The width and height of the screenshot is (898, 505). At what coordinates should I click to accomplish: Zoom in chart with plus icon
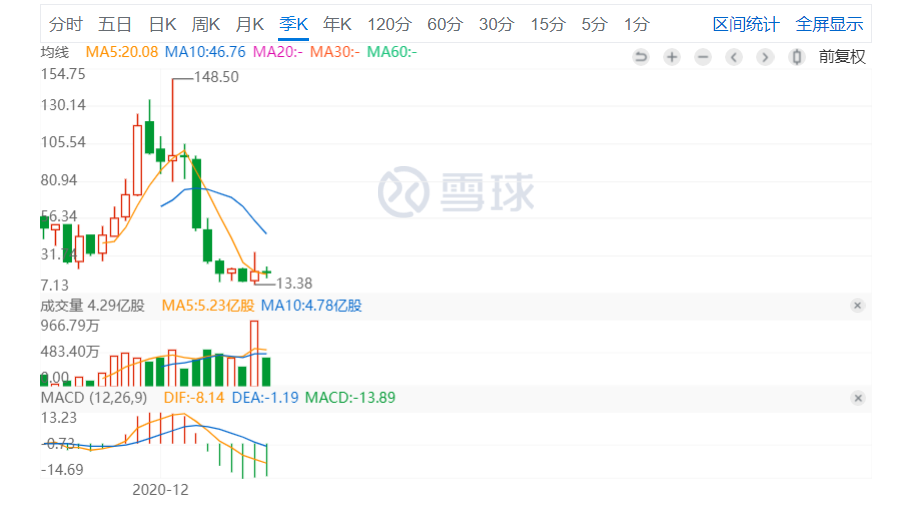(672, 57)
